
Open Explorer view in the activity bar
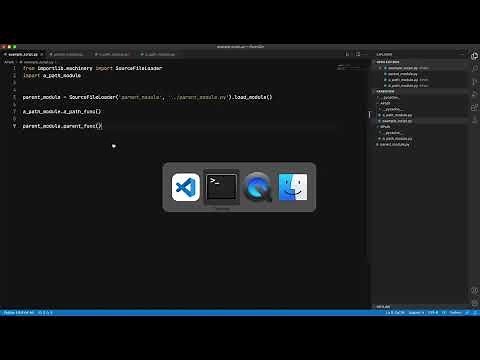pyautogui.click(x=474, y=56)
